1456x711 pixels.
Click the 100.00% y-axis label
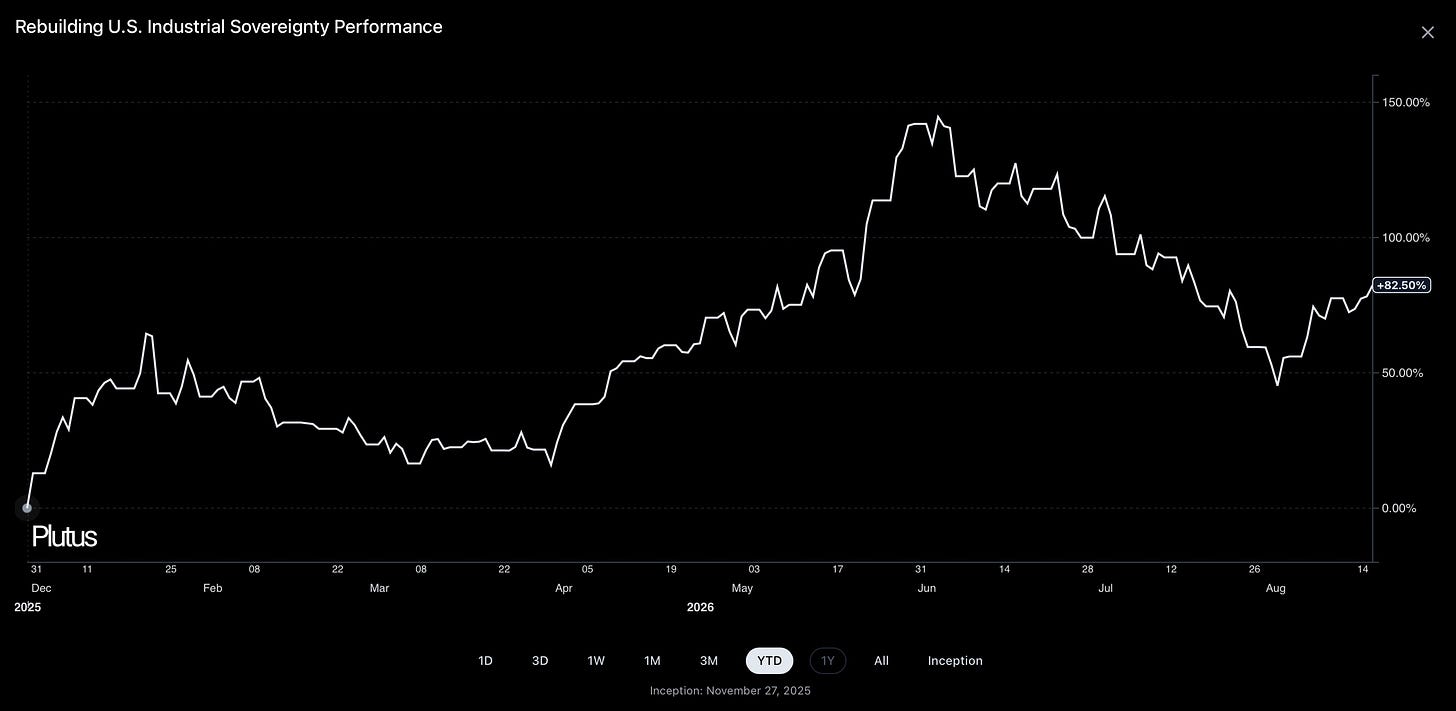(1406, 237)
